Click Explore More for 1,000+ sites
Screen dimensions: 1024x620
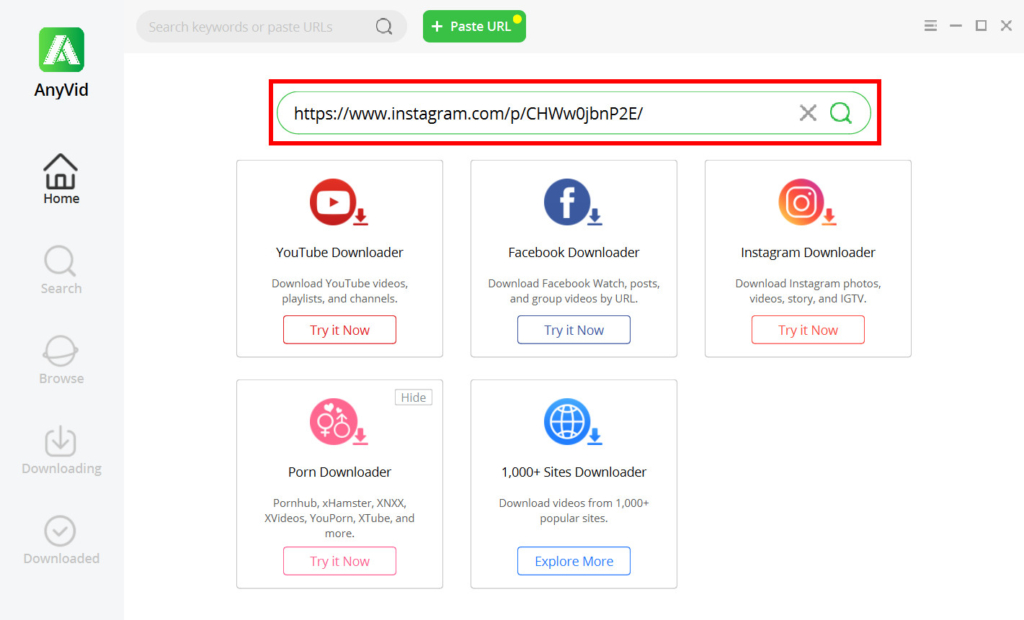tap(573, 561)
